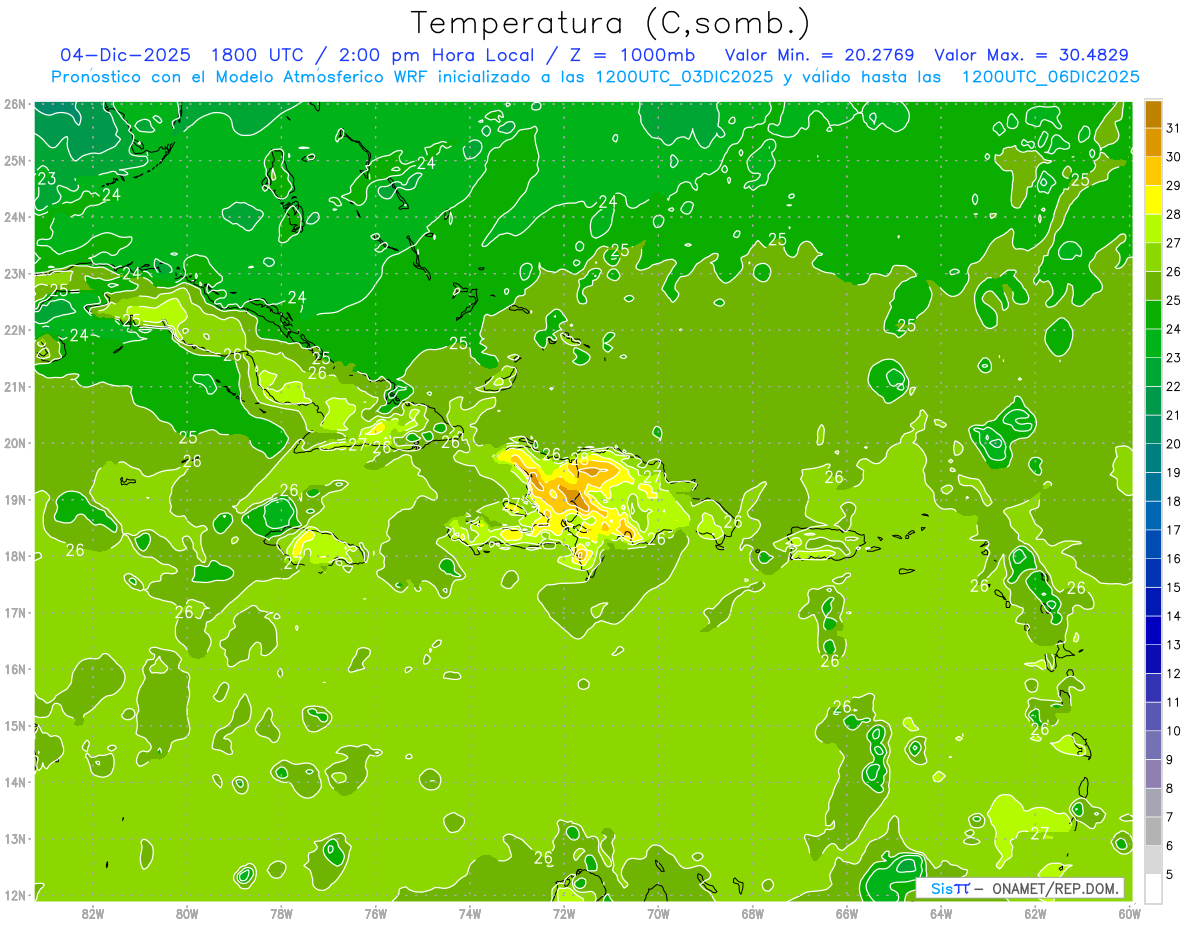Click the '12N' latitude axis label
1200x927 pixels.
tap(15, 895)
